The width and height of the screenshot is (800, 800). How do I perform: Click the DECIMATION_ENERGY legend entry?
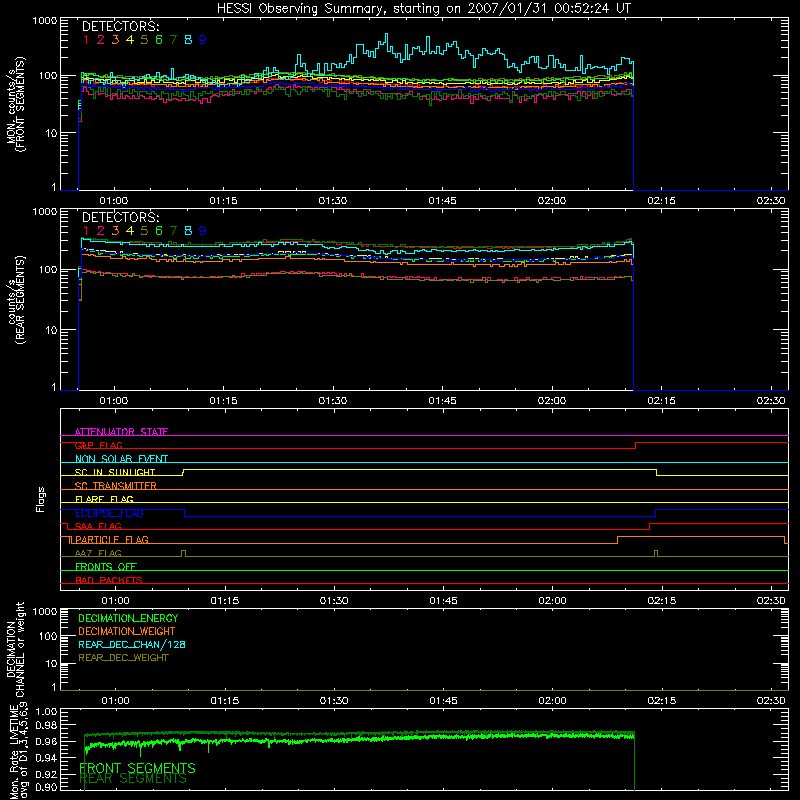point(128,618)
